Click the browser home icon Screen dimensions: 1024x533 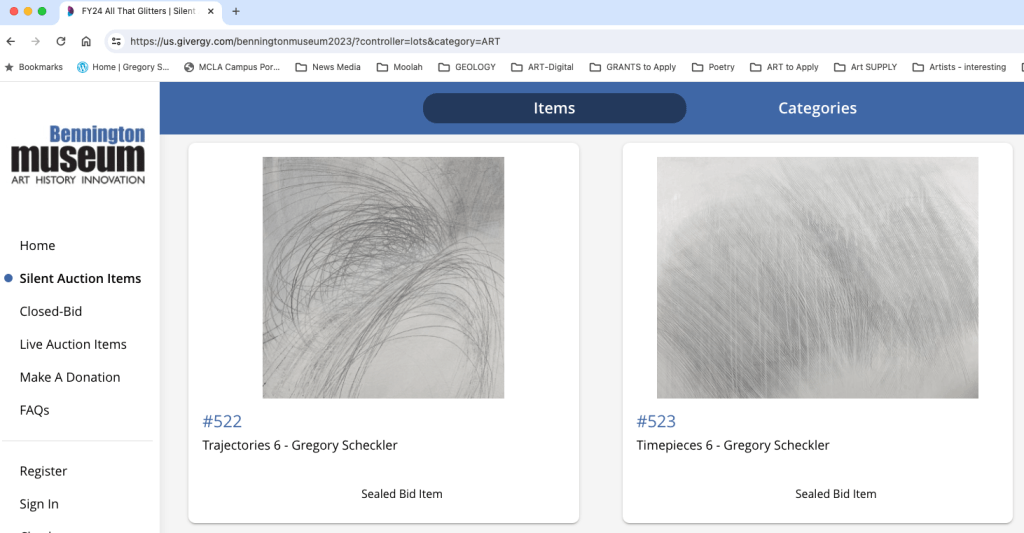pyautogui.click(x=86, y=41)
